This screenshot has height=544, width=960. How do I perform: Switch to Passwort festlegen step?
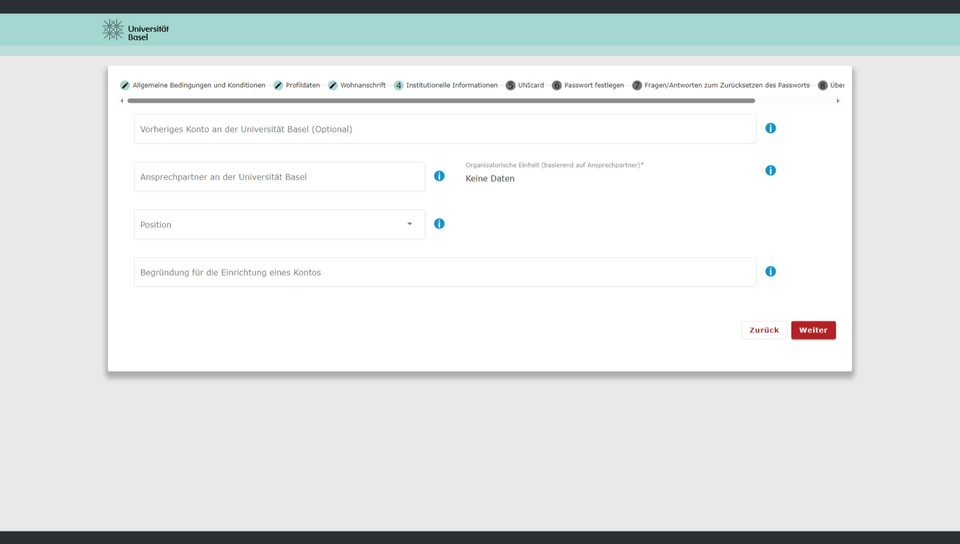tap(593, 86)
